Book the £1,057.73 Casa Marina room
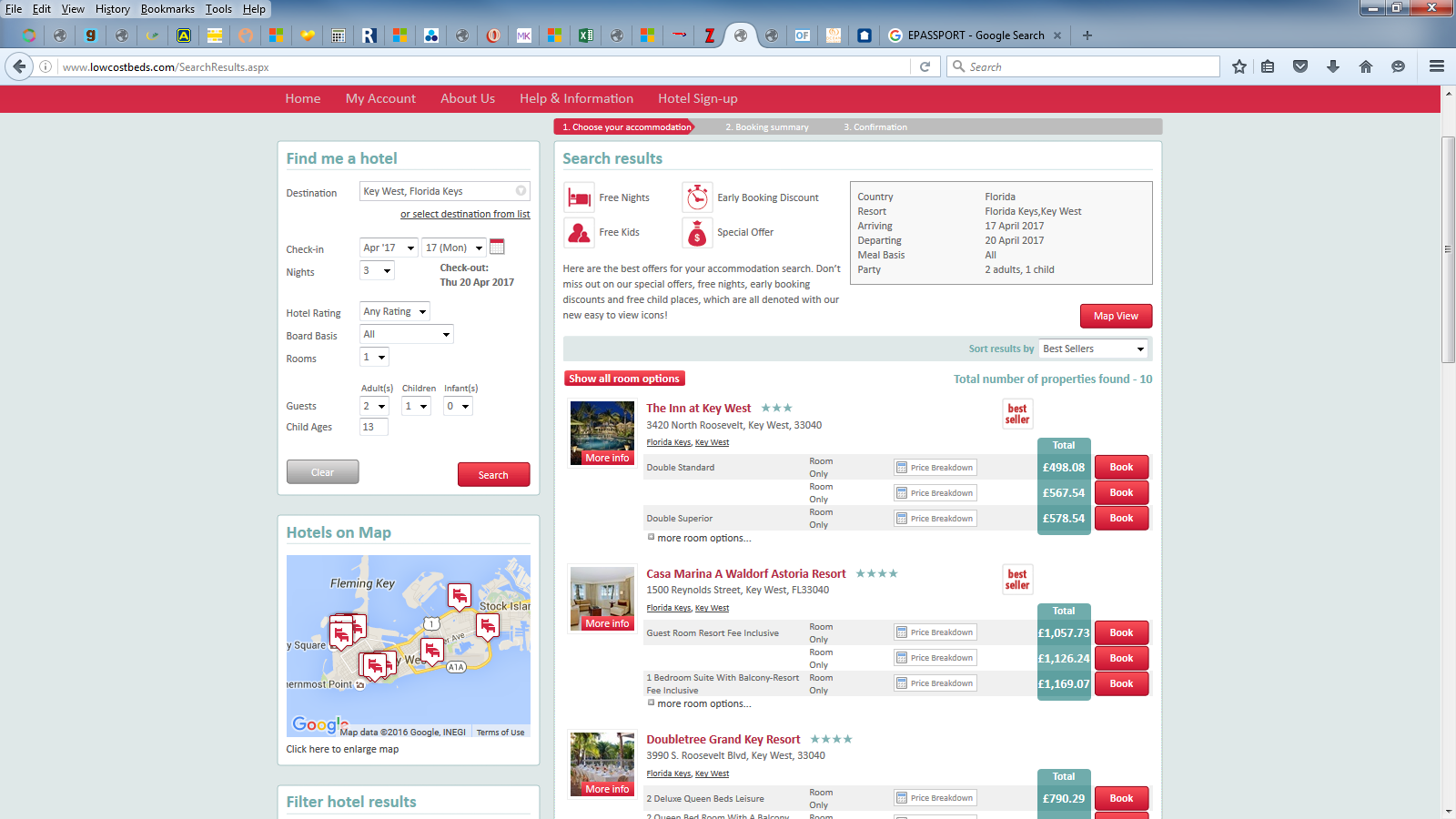1456x819 pixels. click(x=1121, y=632)
